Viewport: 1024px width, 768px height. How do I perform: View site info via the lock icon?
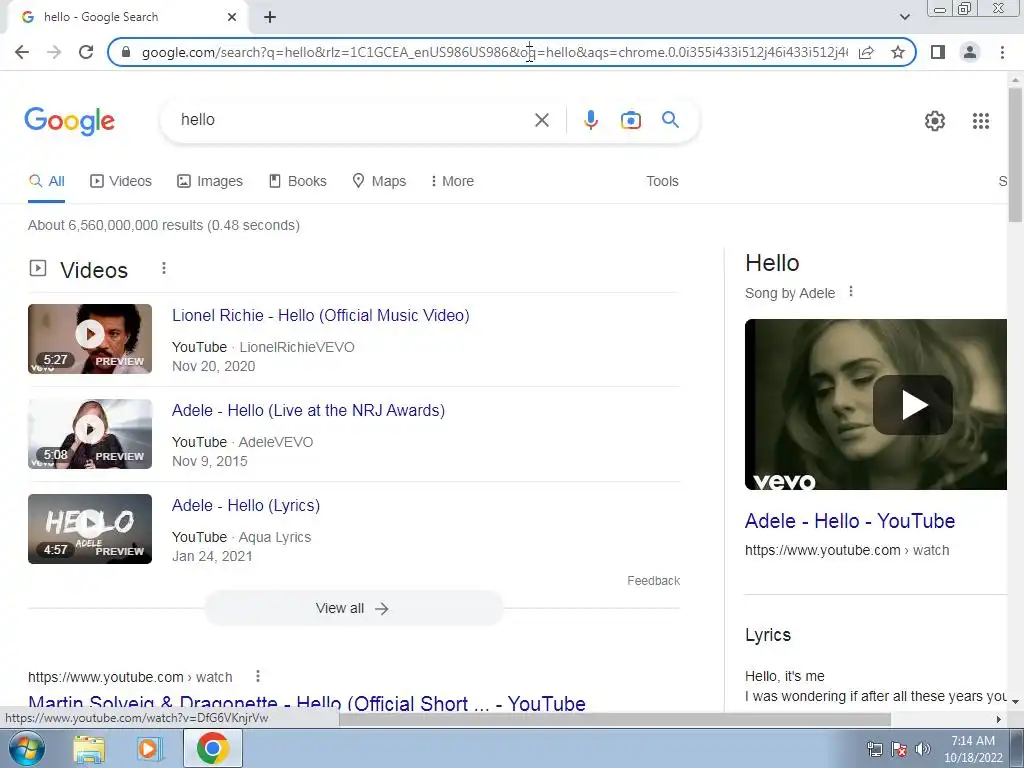(127, 52)
